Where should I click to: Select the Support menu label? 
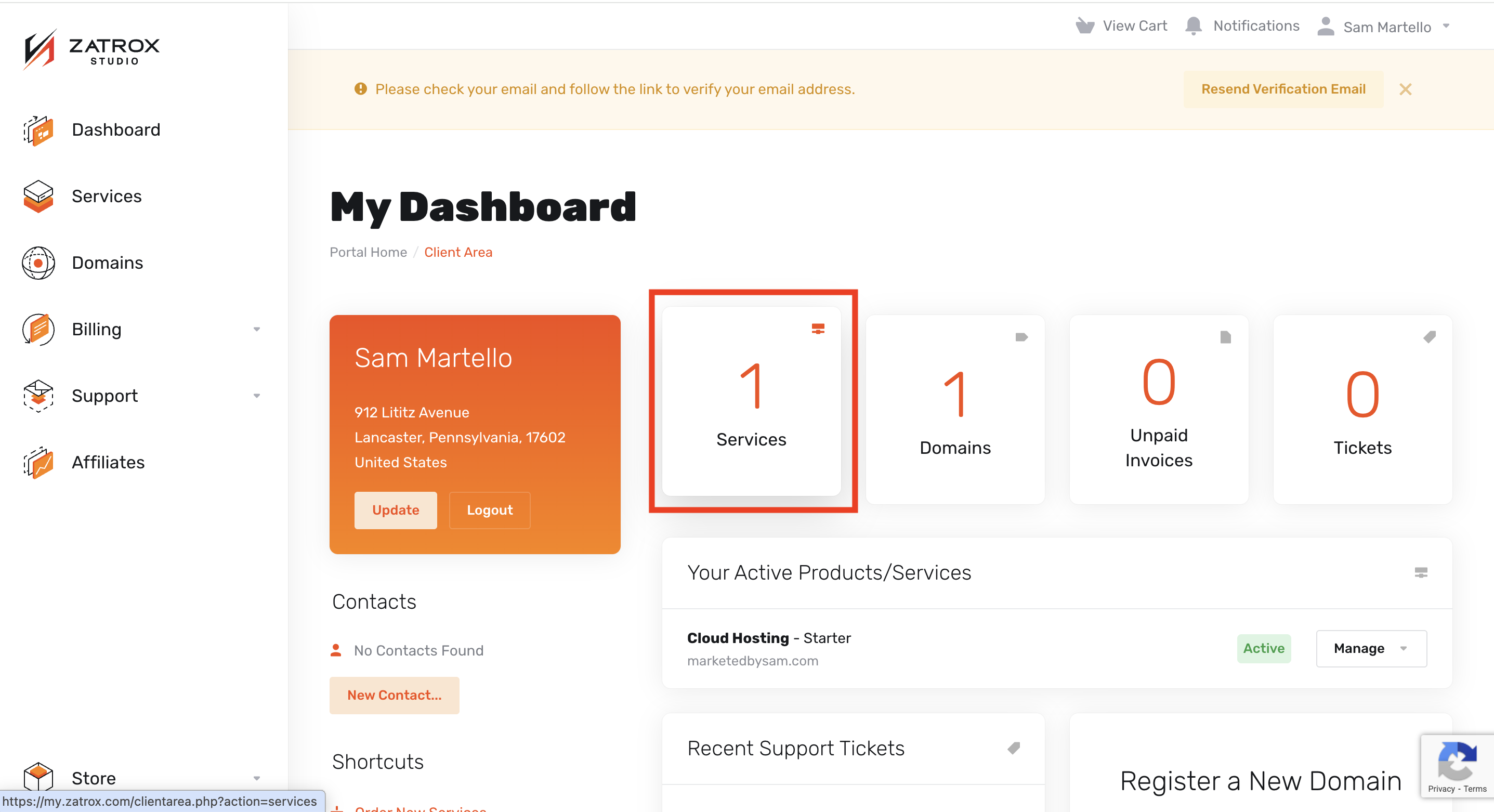coord(104,396)
